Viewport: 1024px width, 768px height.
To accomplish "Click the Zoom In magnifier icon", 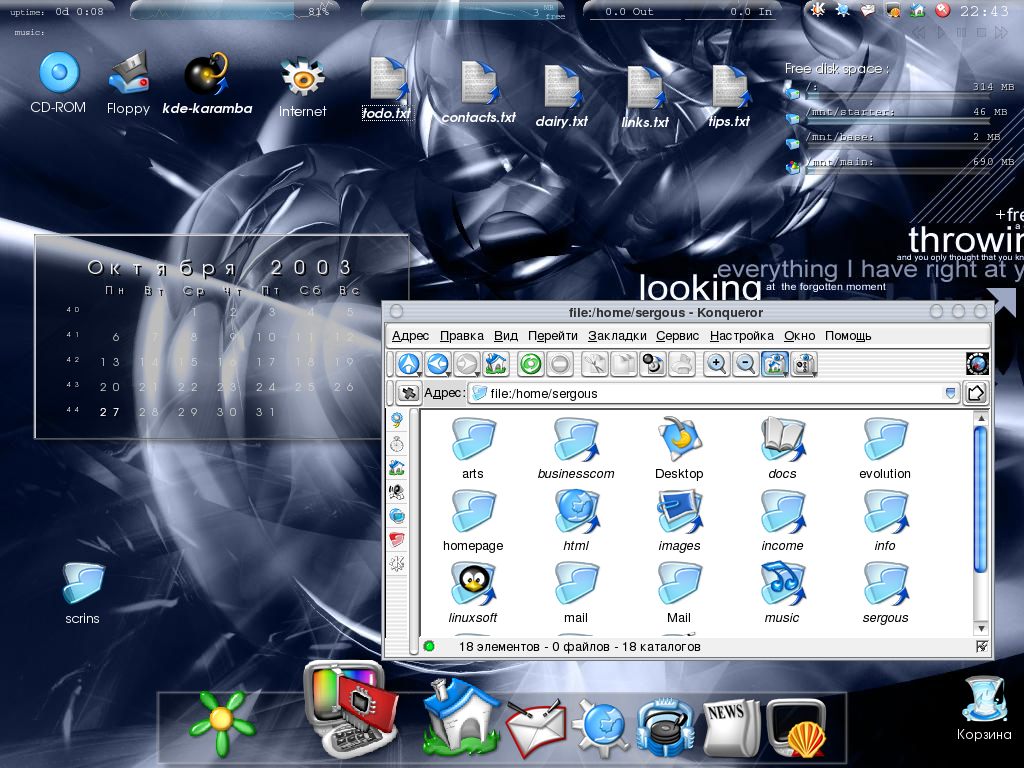I will [x=717, y=364].
